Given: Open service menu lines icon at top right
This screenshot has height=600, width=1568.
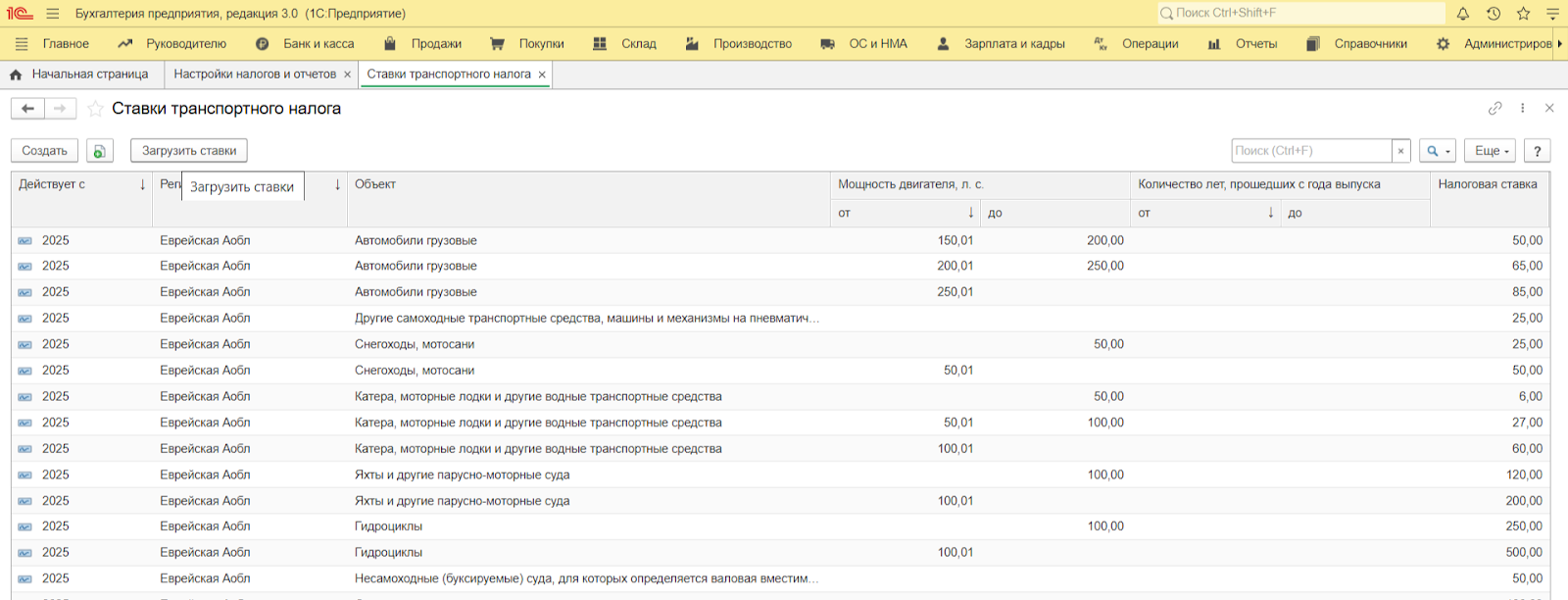Looking at the screenshot, I should [x=1552, y=14].
